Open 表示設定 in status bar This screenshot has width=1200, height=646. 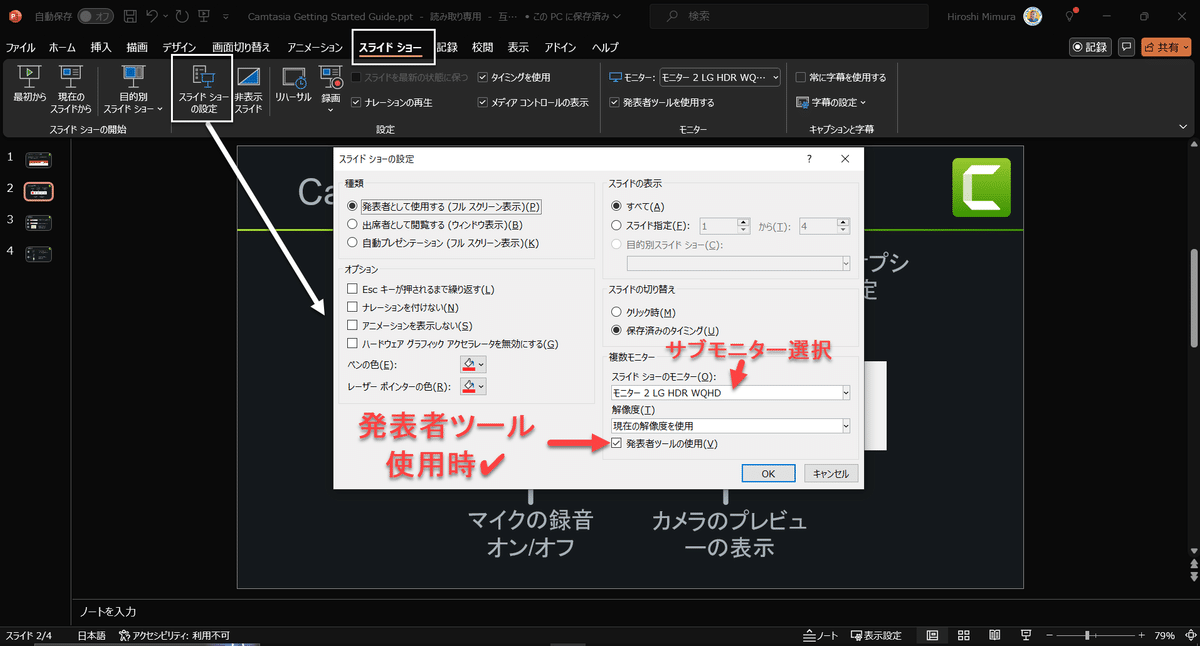coord(875,635)
